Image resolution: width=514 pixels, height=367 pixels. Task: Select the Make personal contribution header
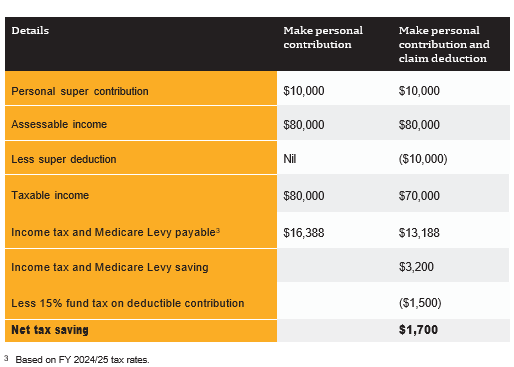pos(323,37)
